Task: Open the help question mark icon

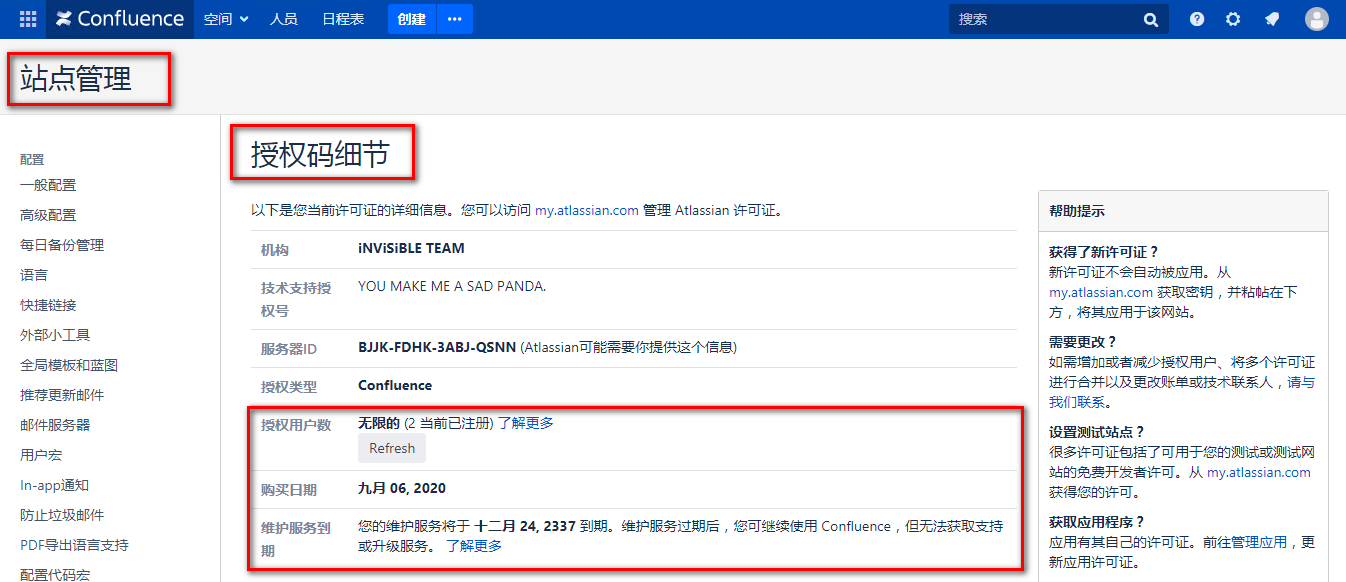Action: pyautogui.click(x=1197, y=19)
